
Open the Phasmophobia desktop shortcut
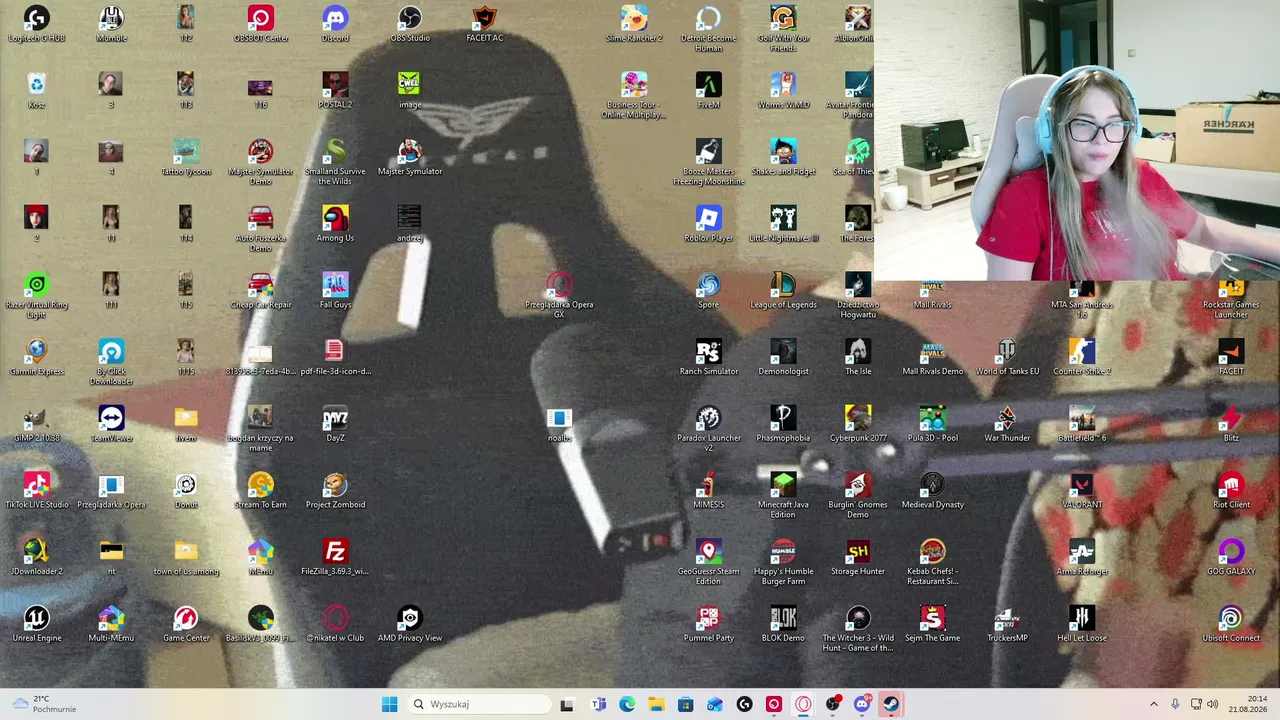(x=783, y=425)
